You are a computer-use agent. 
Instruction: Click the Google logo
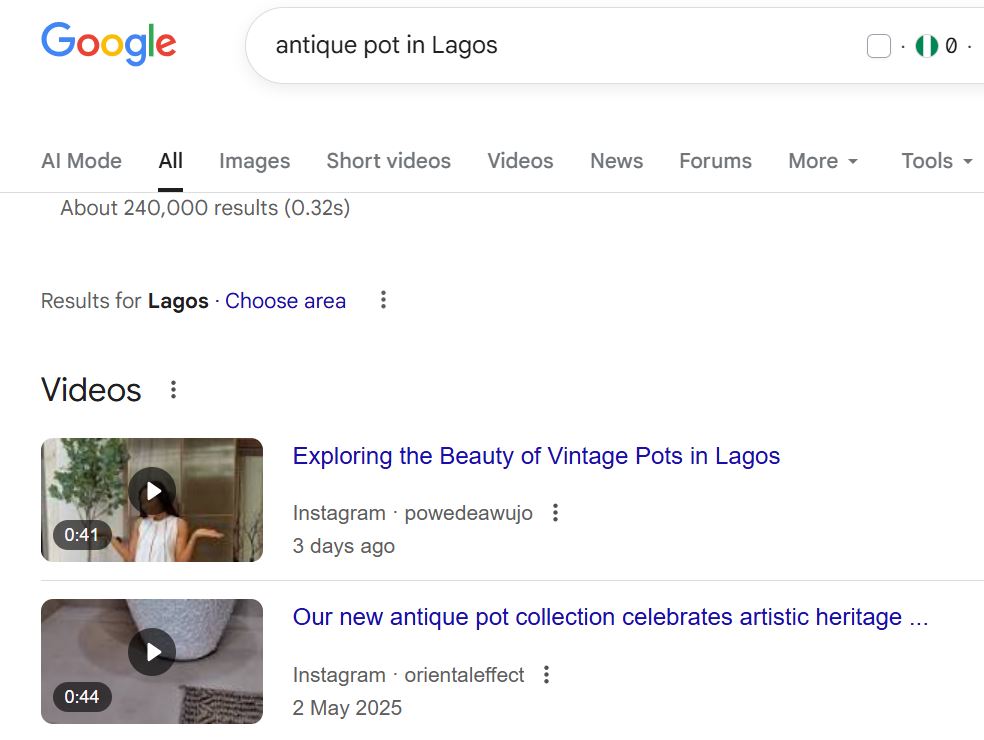point(108,44)
